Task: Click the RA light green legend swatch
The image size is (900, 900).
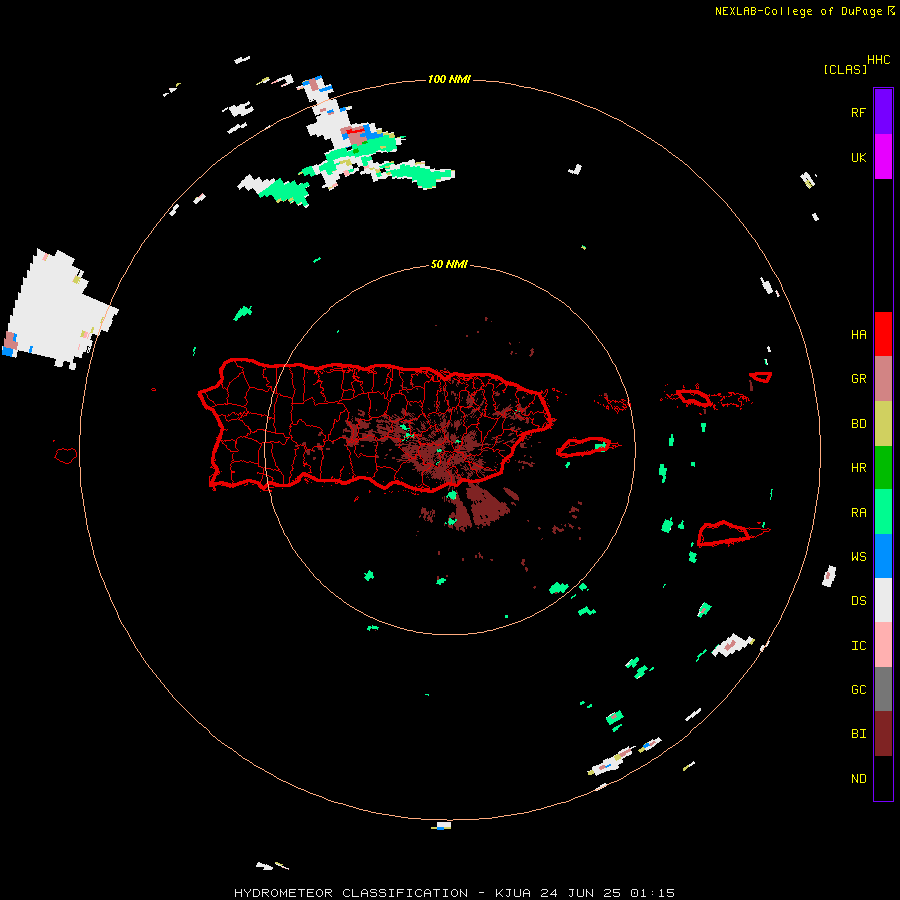Action: (x=883, y=512)
